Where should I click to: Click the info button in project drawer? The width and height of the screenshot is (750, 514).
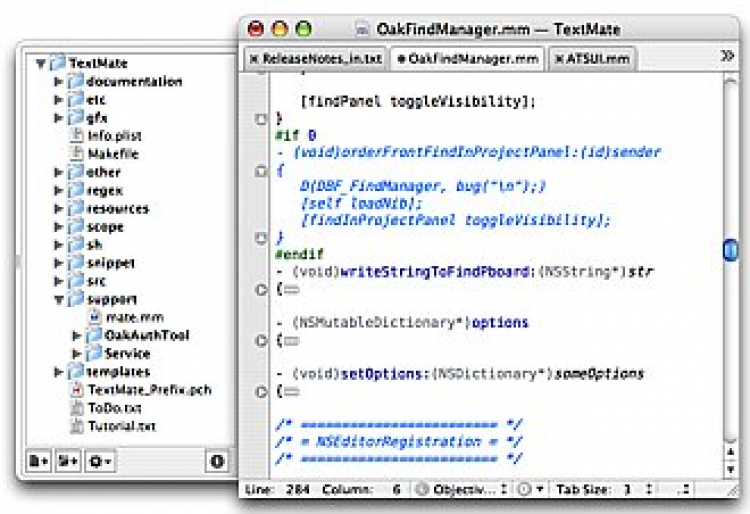pos(217,461)
